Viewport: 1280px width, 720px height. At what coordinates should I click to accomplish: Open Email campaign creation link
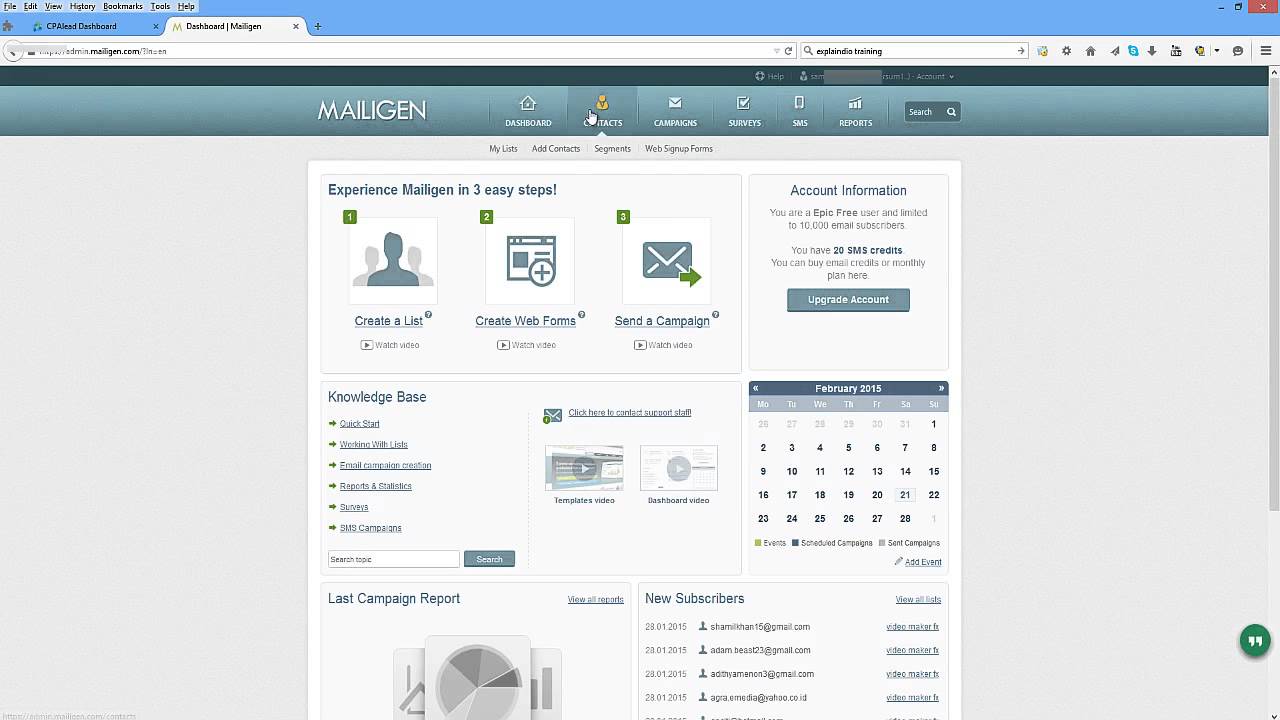click(x=385, y=465)
